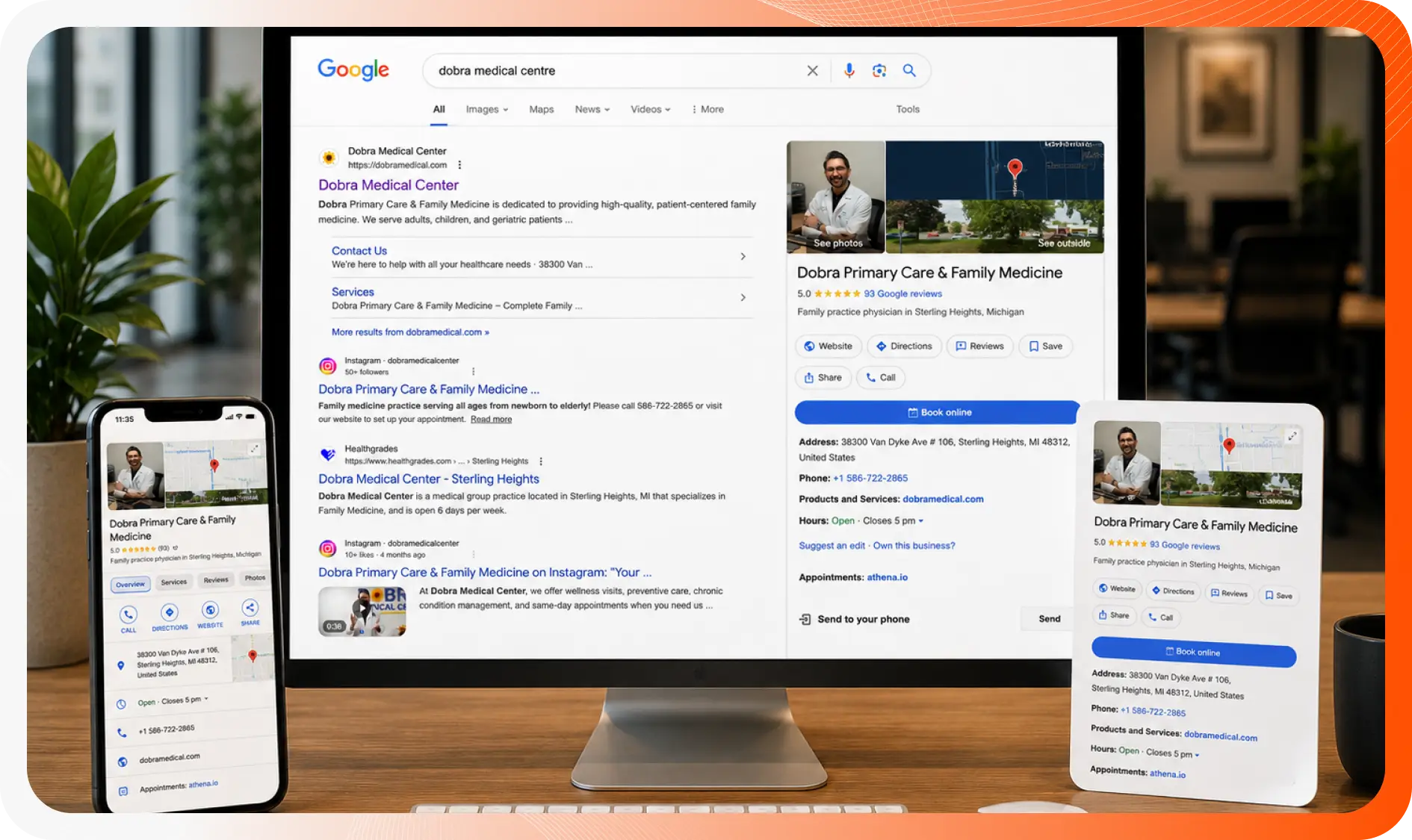
Task: Start voice search with the microphone icon
Action: coord(849,70)
